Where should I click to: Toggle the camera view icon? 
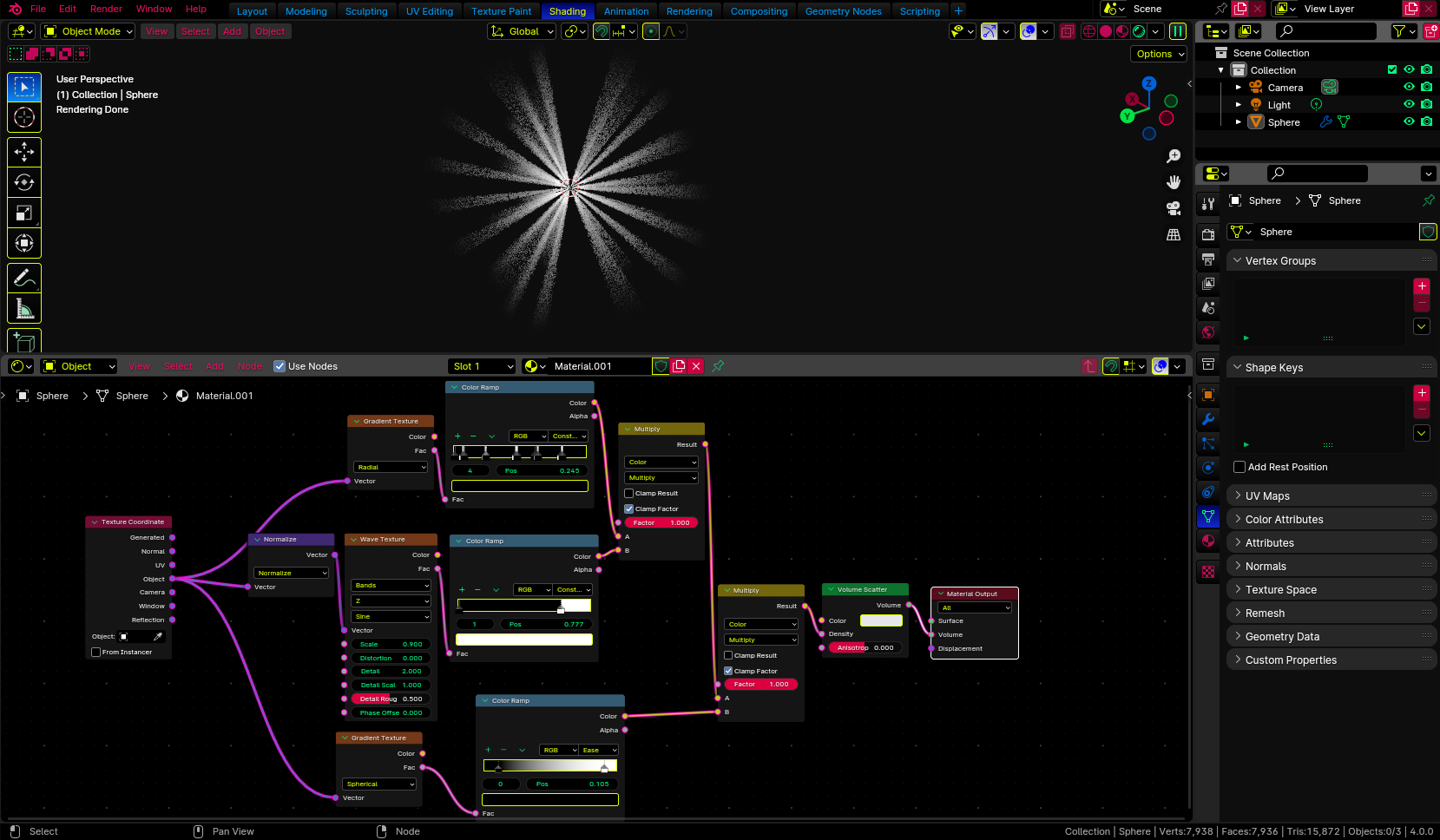click(x=1174, y=208)
